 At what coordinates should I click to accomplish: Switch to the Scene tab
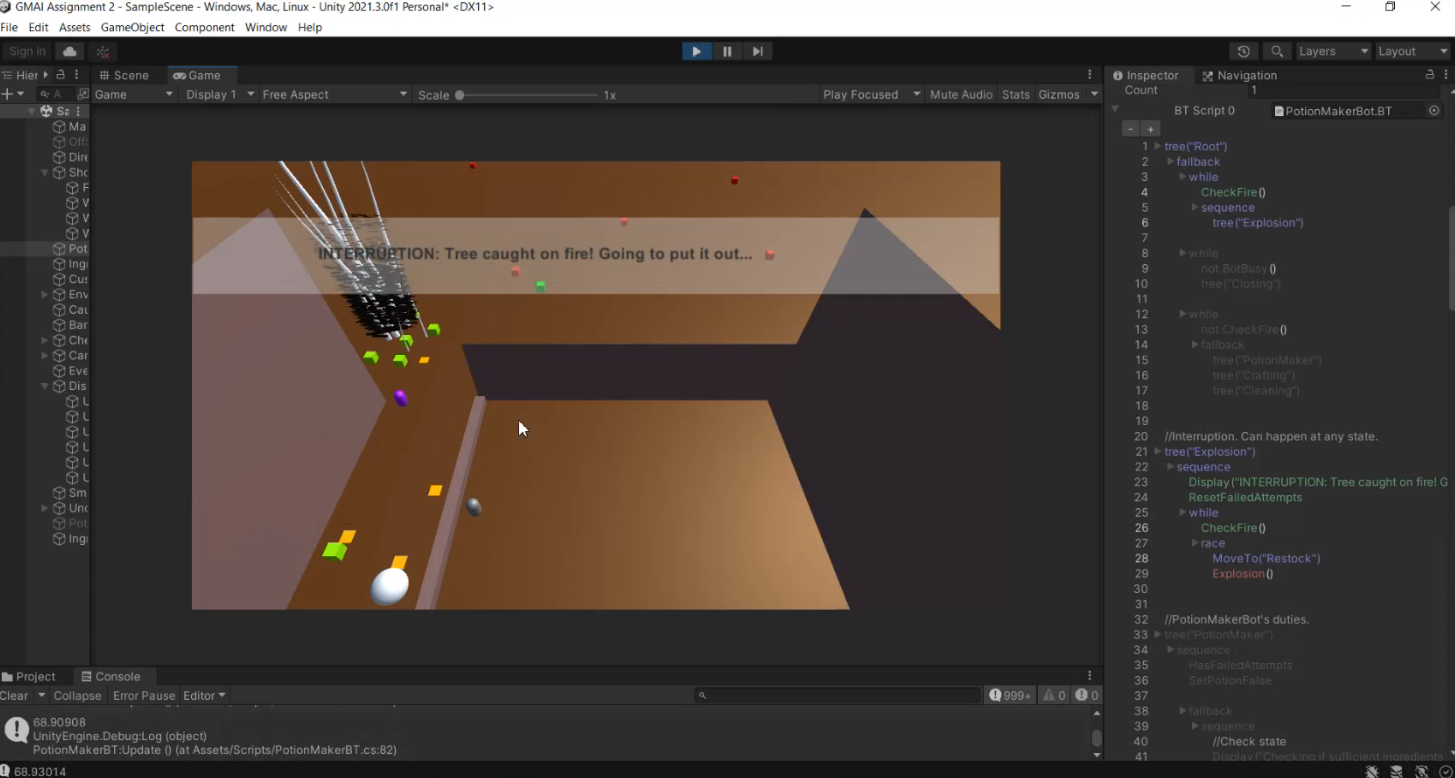click(x=124, y=75)
